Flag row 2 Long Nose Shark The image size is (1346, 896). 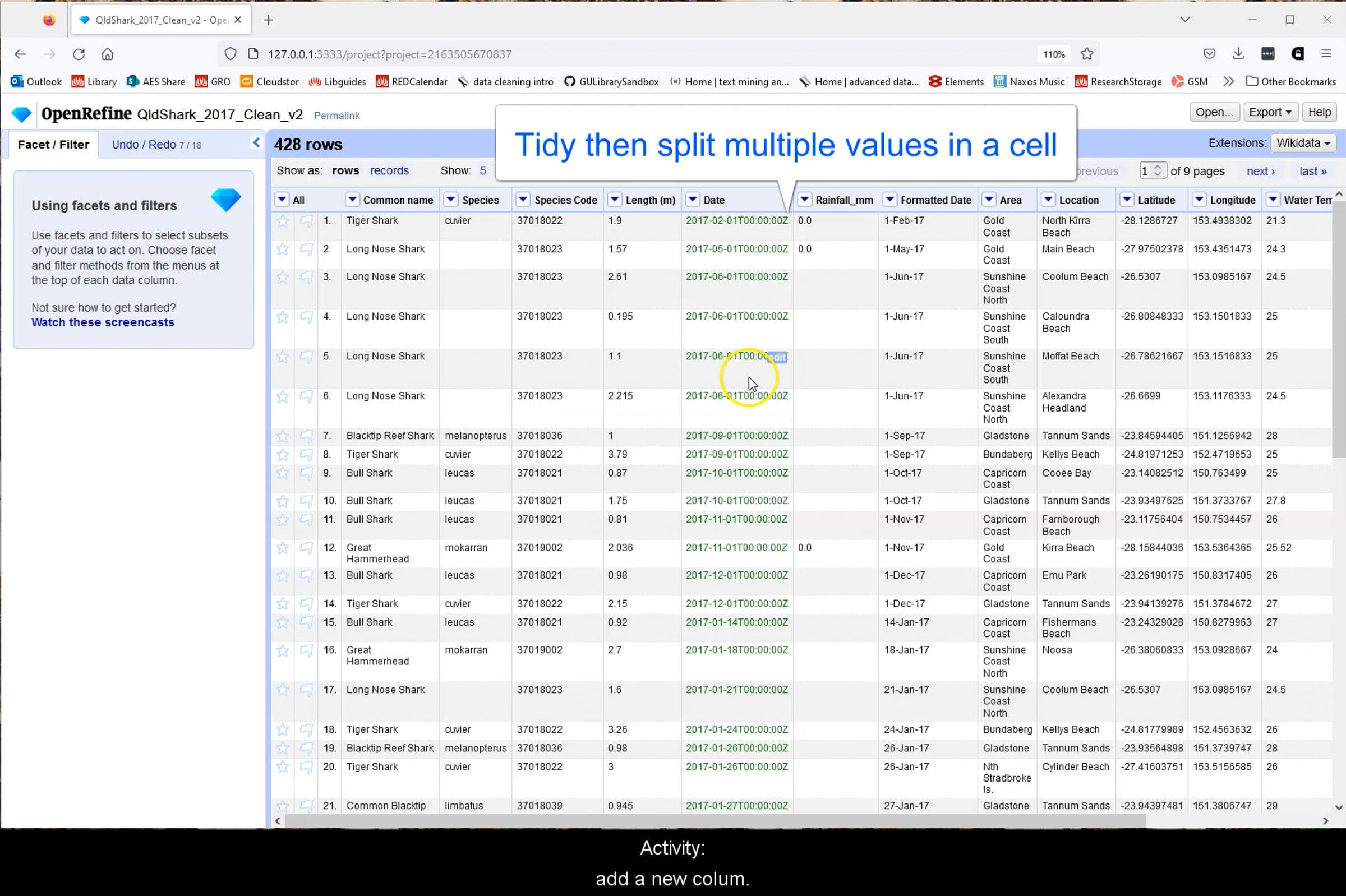pyautogui.click(x=306, y=249)
